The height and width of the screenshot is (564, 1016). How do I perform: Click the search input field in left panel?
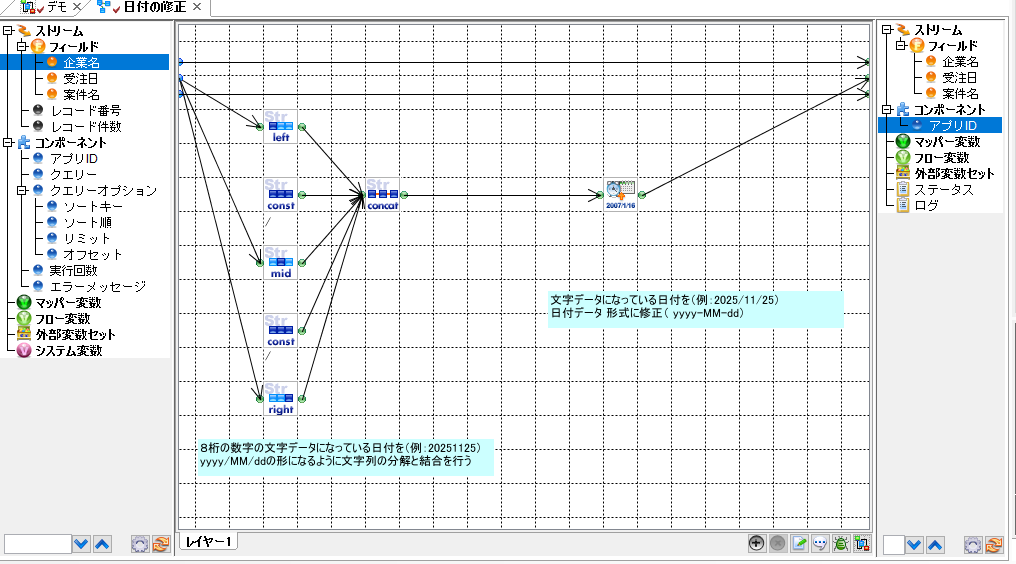click(x=37, y=545)
